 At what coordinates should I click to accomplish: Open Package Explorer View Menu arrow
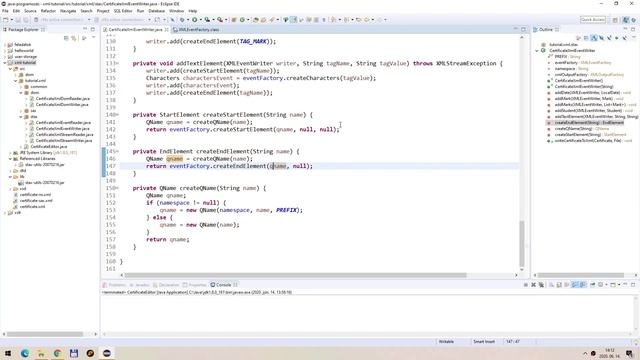click(x=93, y=38)
